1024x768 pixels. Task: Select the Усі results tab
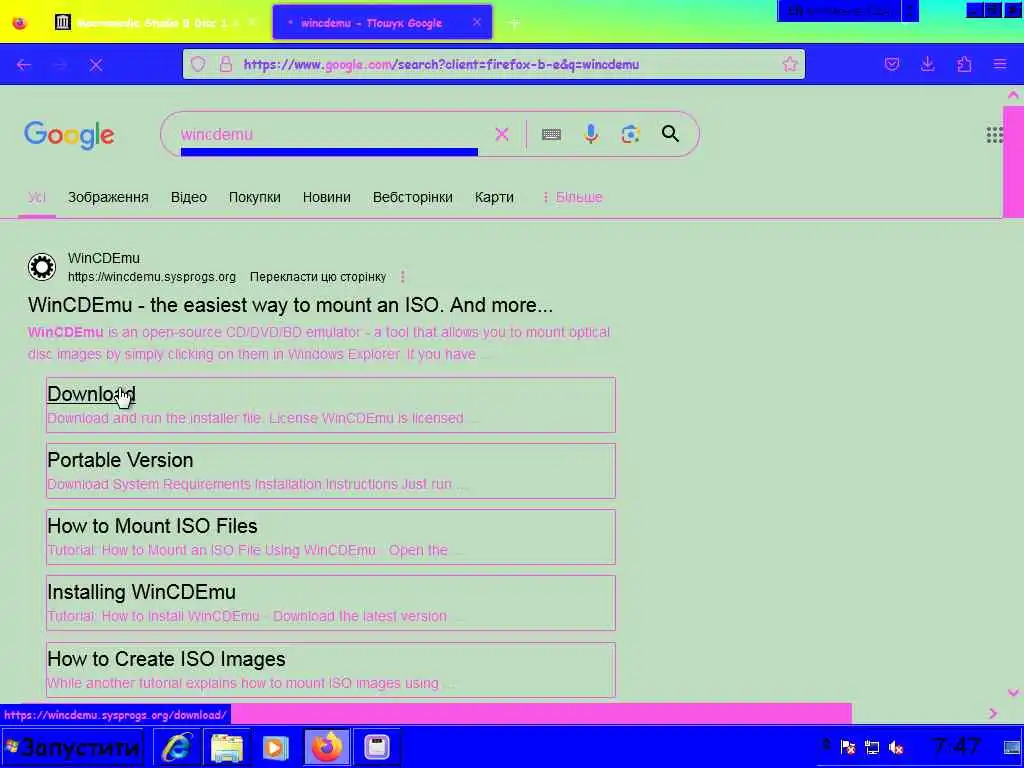(37, 197)
